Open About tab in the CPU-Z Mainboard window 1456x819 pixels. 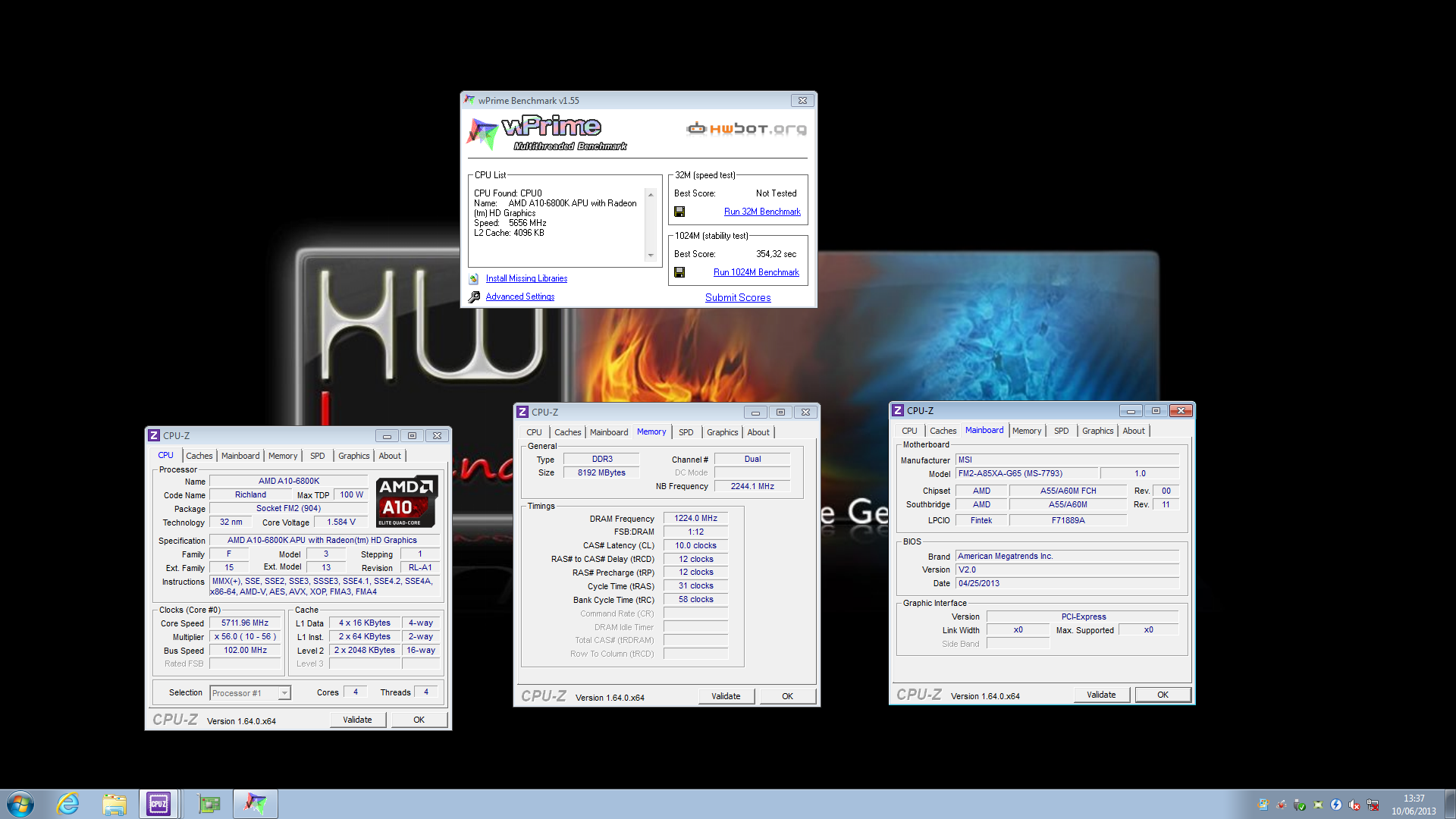pos(1134,431)
